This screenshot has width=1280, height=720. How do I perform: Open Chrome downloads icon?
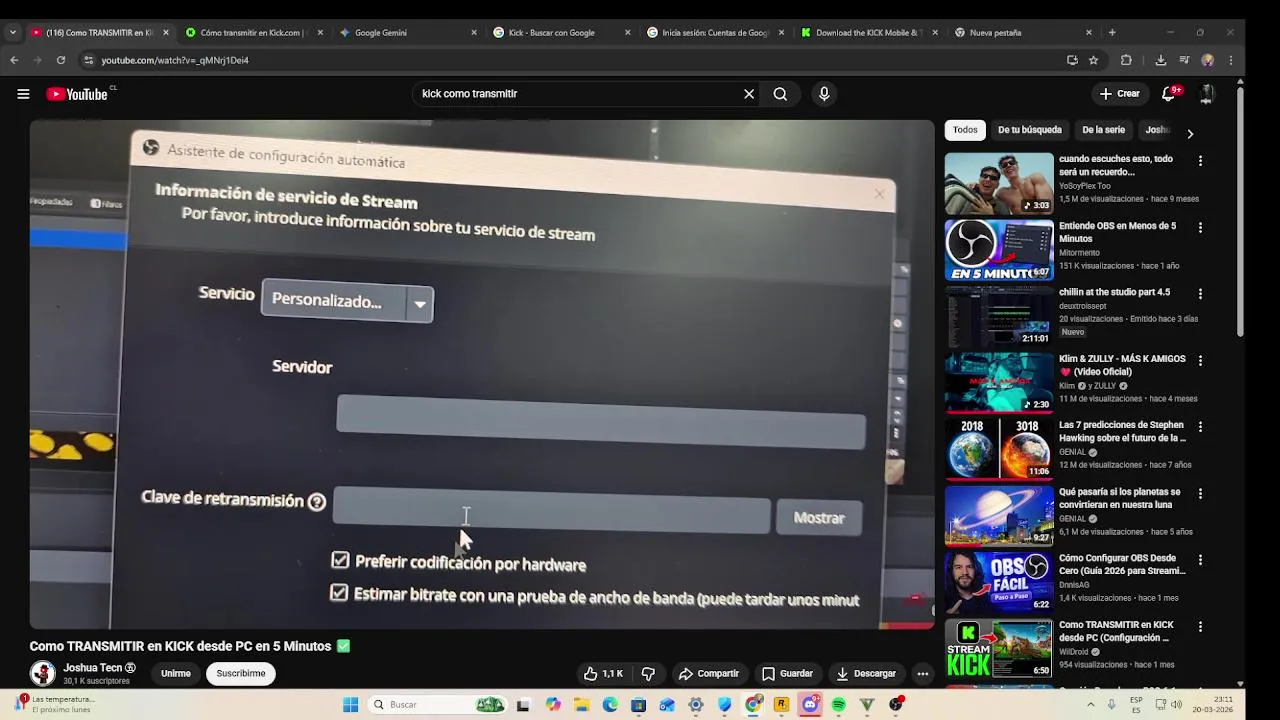(x=1160, y=60)
